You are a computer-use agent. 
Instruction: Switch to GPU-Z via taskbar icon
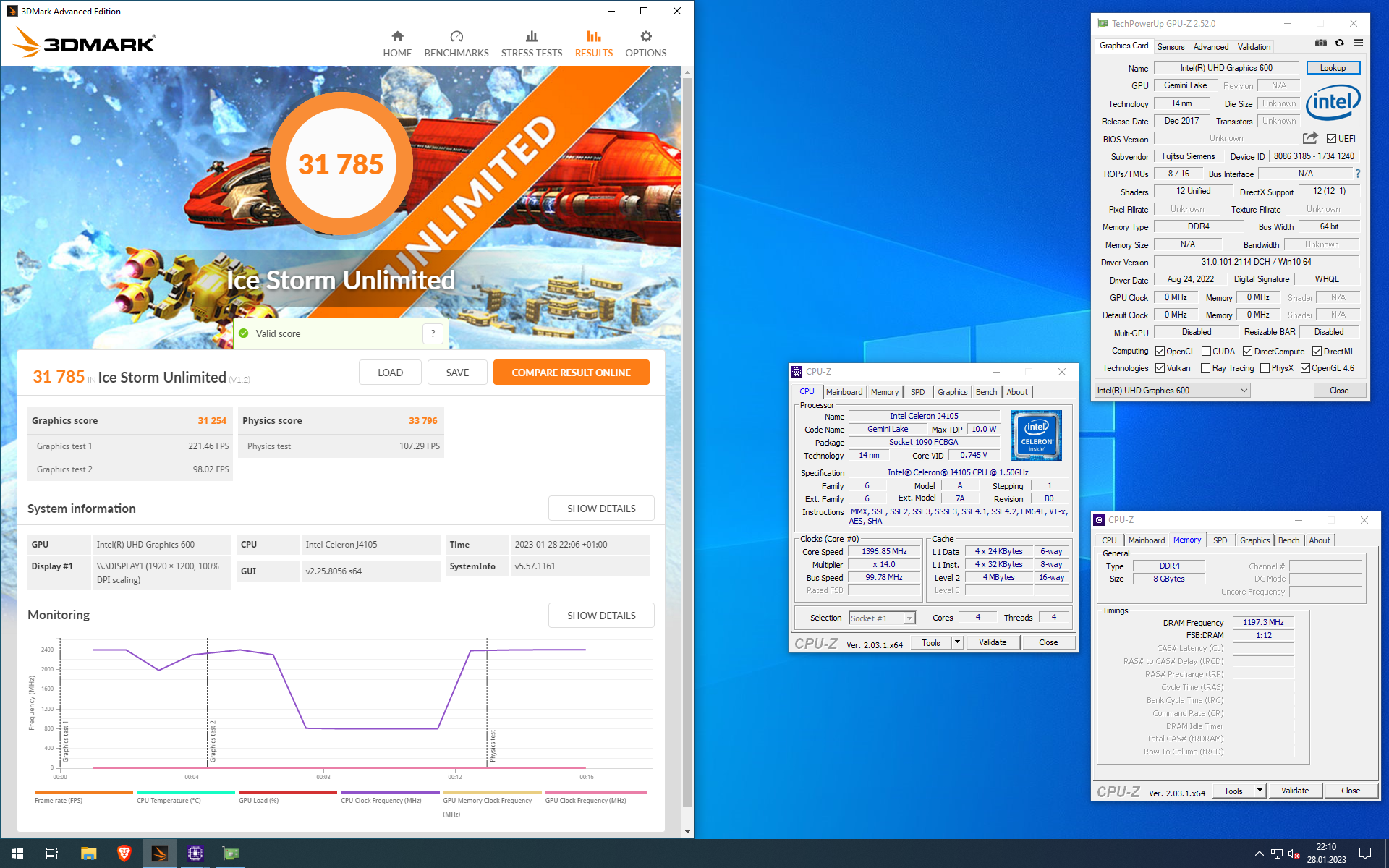click(230, 854)
